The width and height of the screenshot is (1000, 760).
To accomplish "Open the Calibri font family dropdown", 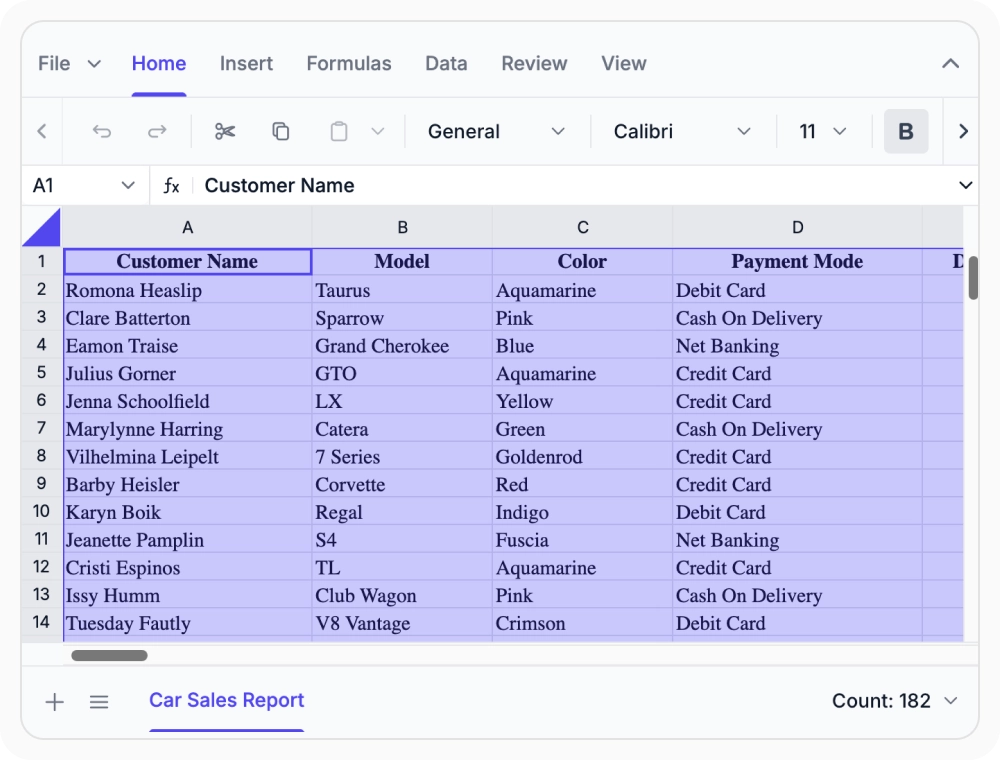I will [682, 131].
